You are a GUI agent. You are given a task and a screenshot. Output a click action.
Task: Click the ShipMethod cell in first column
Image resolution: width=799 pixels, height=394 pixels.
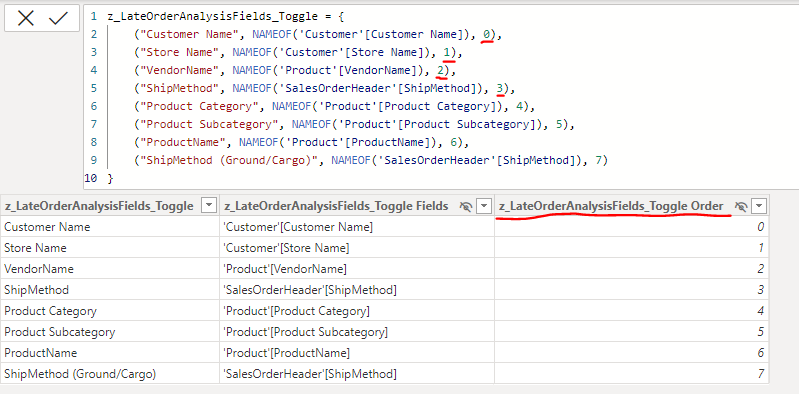point(110,290)
